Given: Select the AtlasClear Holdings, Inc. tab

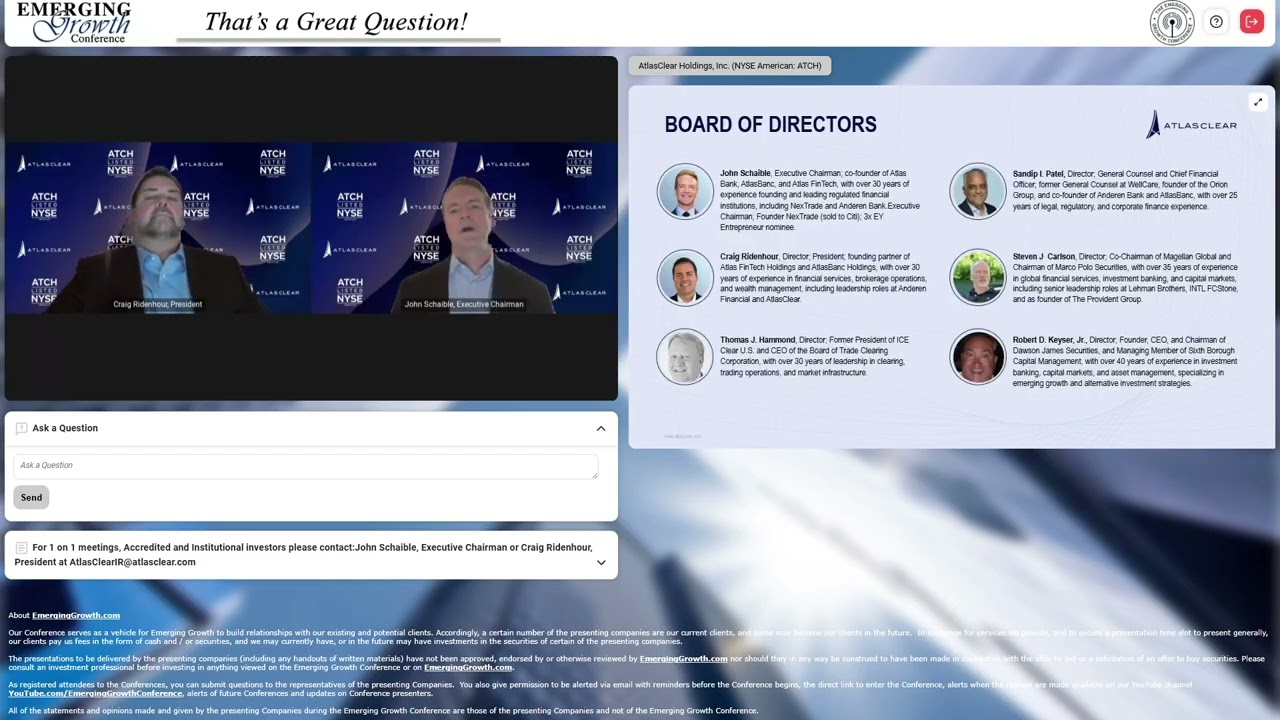Looking at the screenshot, I should (x=730, y=66).
